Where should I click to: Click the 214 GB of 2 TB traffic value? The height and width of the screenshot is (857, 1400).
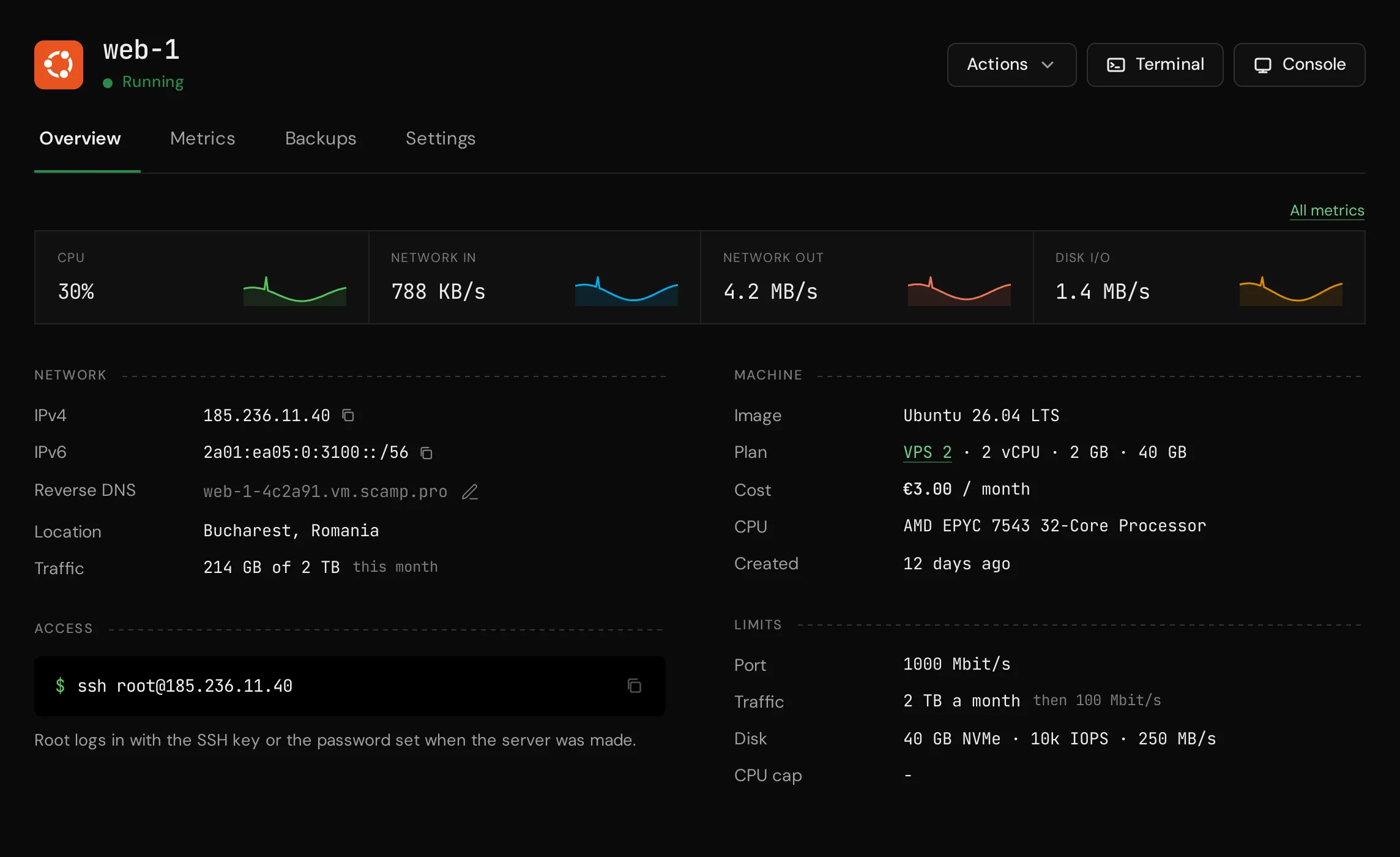coord(272,567)
